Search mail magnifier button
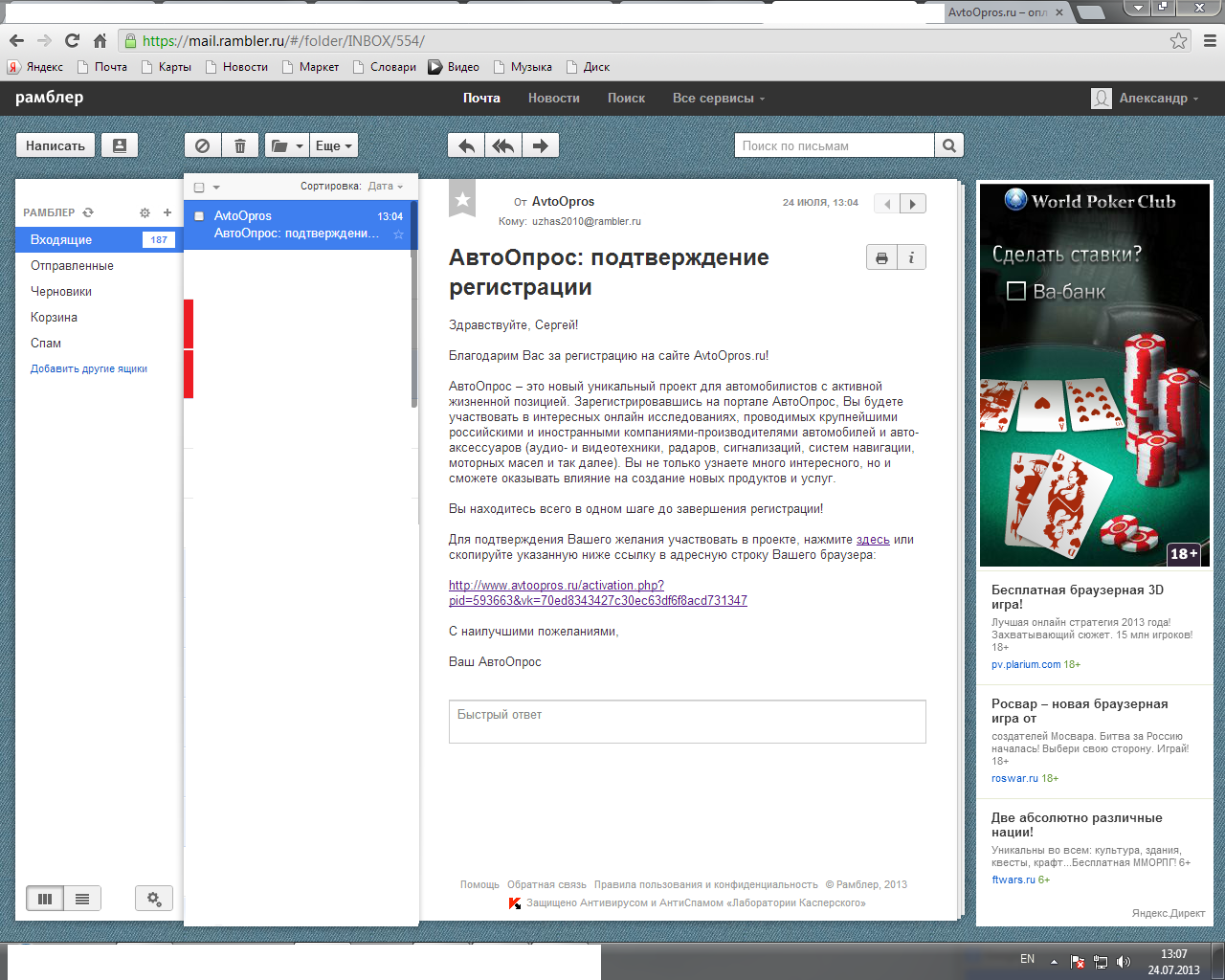The image size is (1225, 980). 949,145
